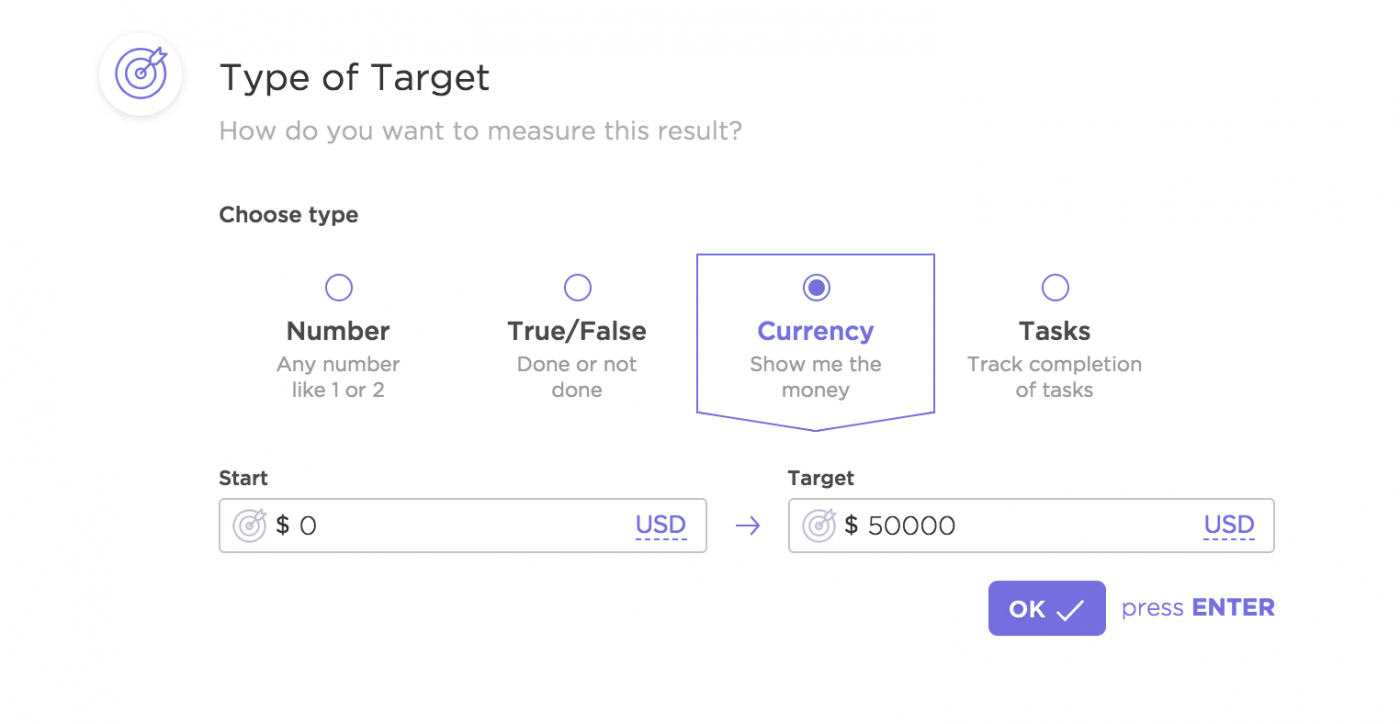Select the True/False radio button

point(577,288)
